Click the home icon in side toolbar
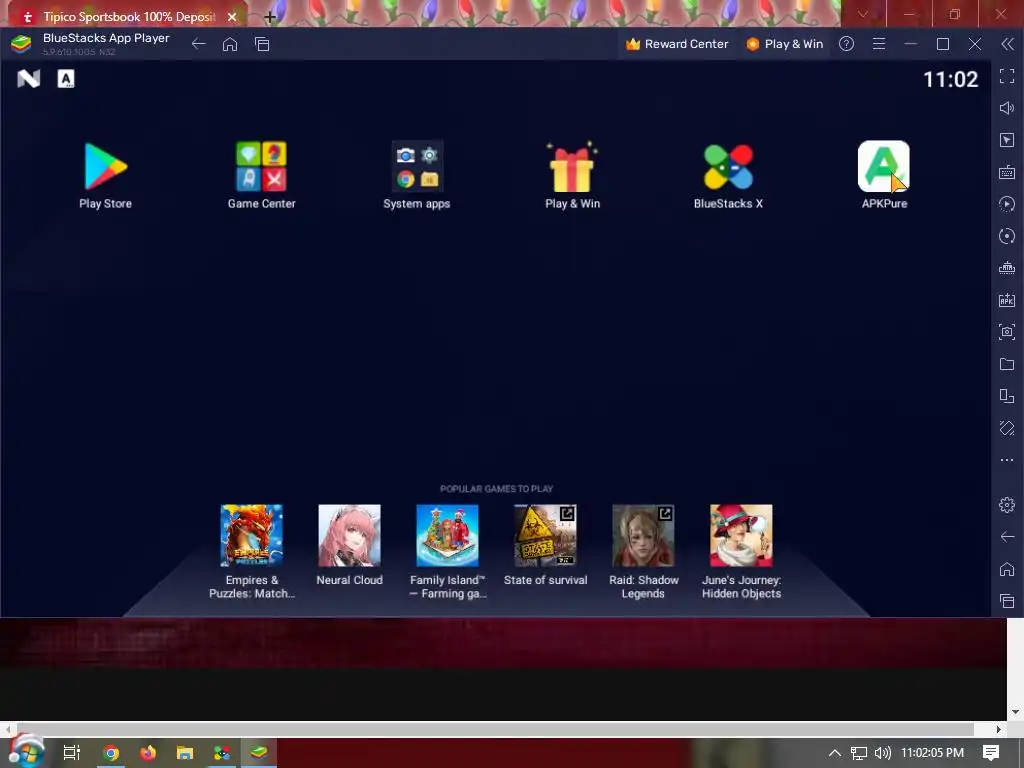Image resolution: width=1024 pixels, height=768 pixels. click(1007, 569)
